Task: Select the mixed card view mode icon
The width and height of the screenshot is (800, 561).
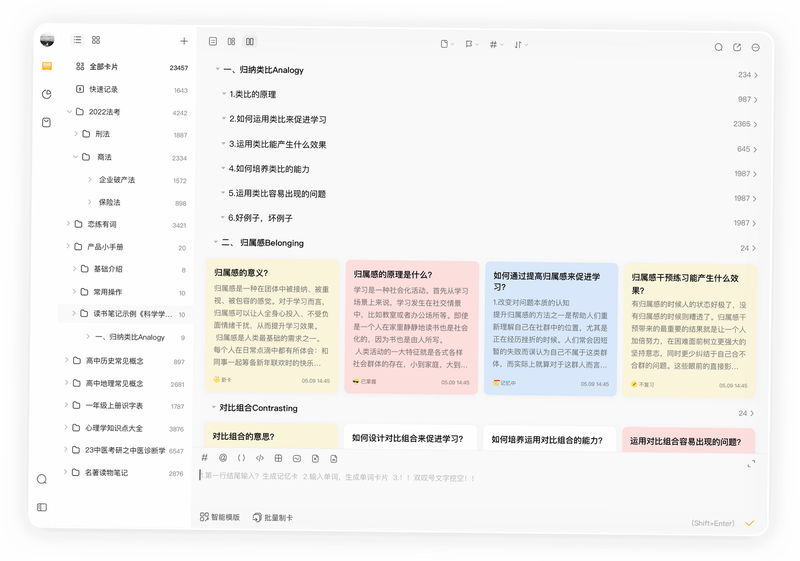Action: [x=231, y=41]
